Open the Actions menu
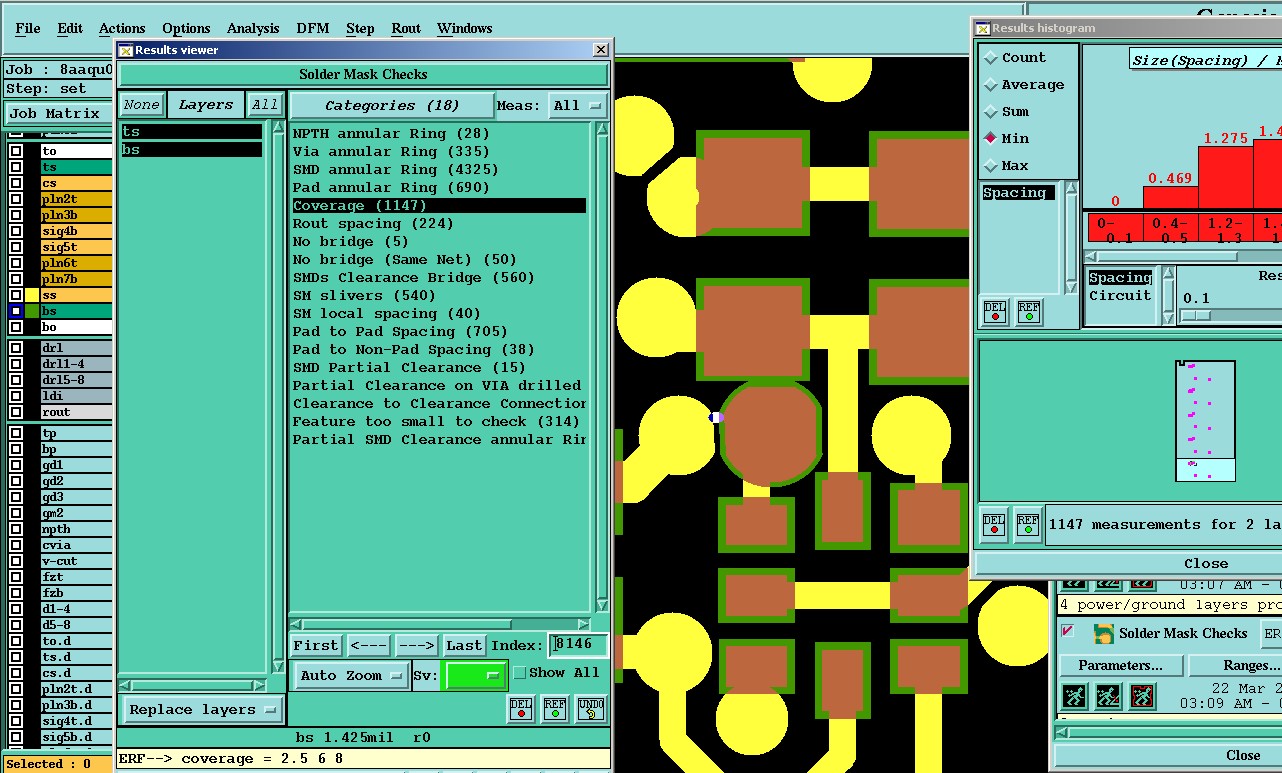 point(122,28)
